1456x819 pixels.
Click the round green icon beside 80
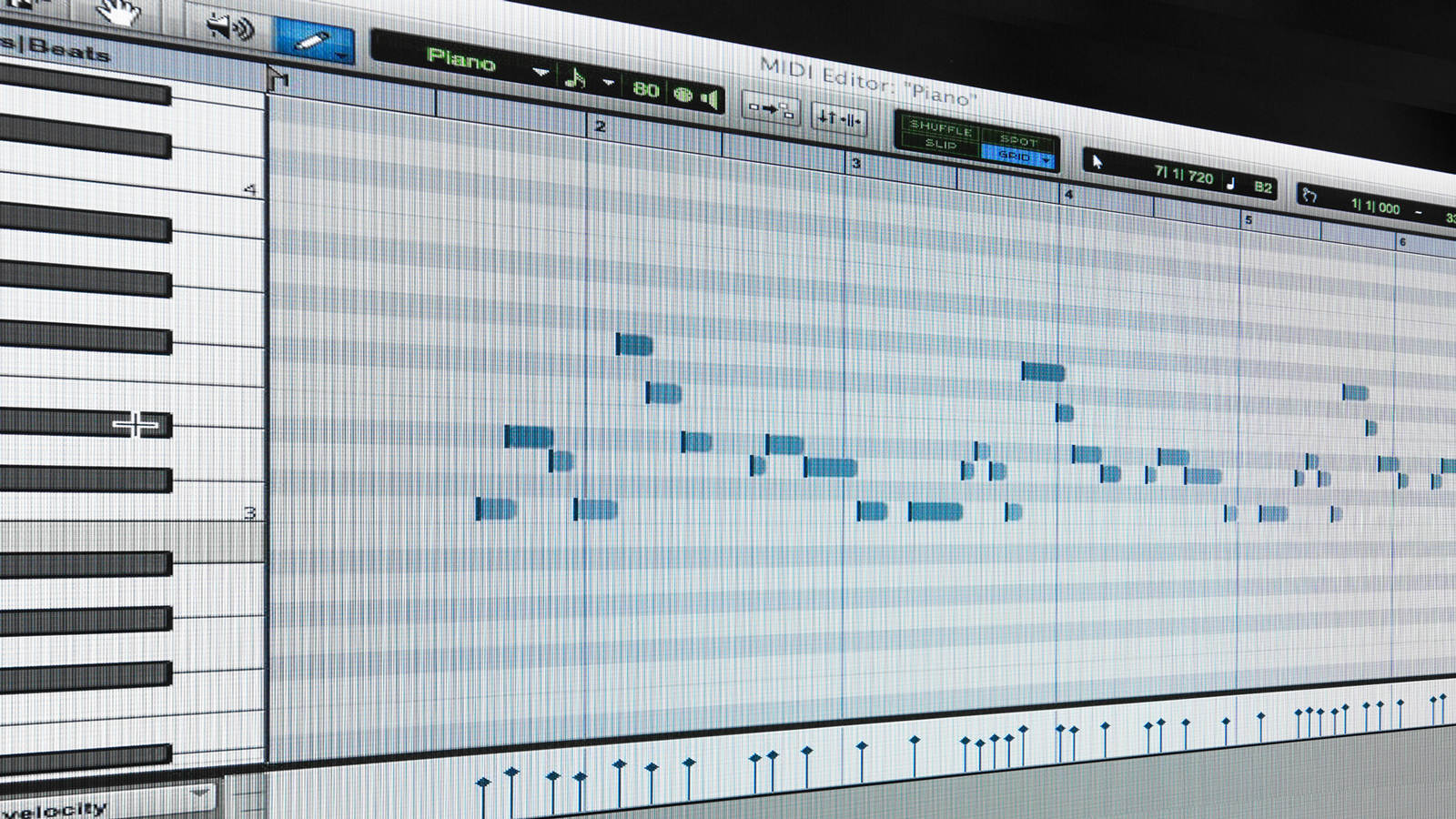(683, 95)
